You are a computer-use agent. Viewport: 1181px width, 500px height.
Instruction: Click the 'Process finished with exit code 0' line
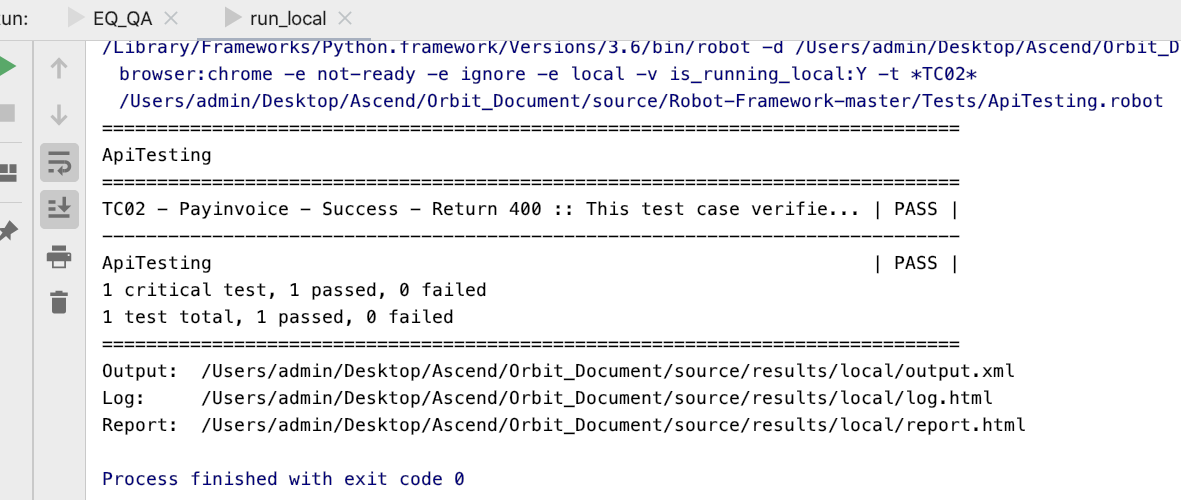tap(283, 479)
